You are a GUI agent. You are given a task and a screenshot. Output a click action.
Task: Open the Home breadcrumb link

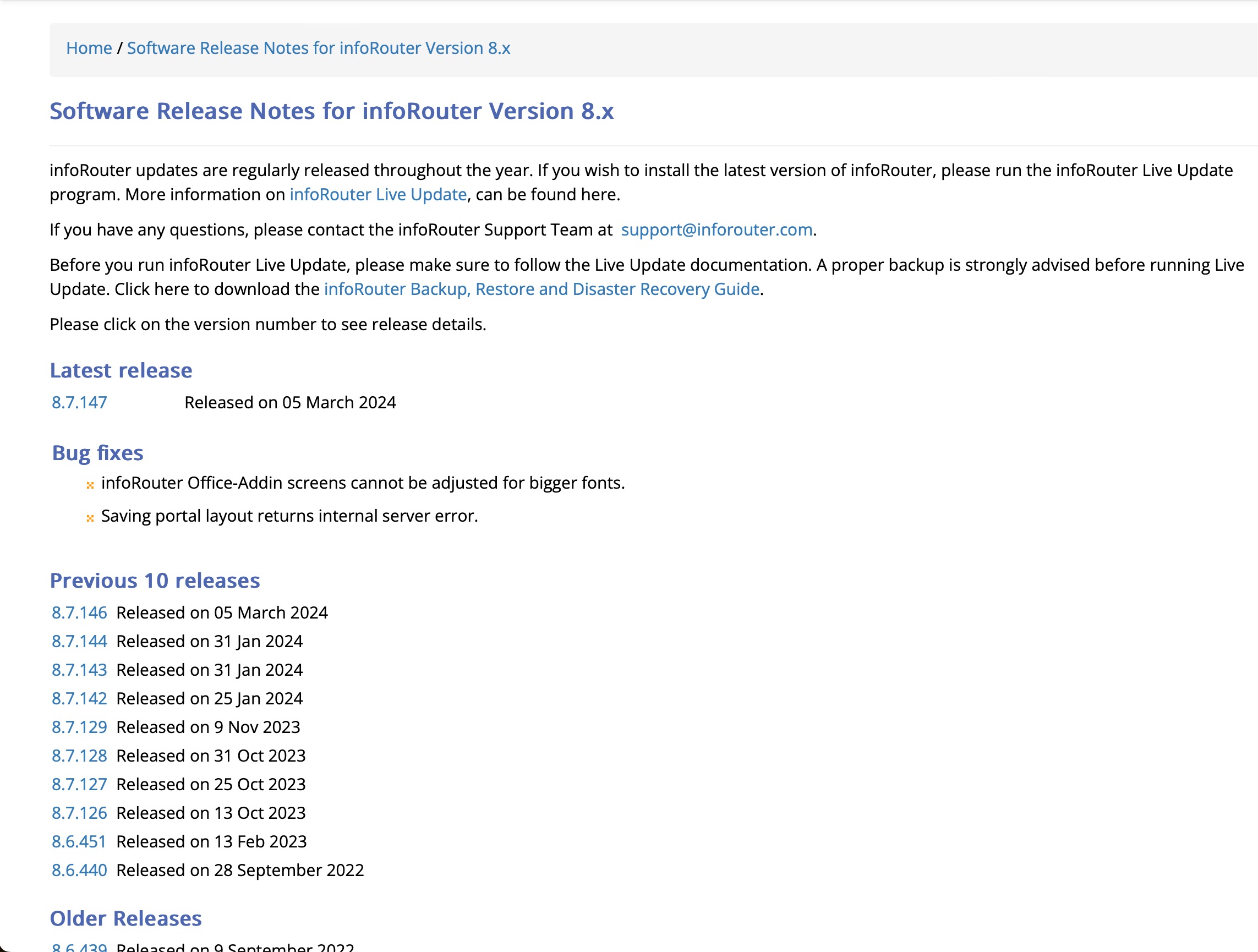(x=89, y=48)
